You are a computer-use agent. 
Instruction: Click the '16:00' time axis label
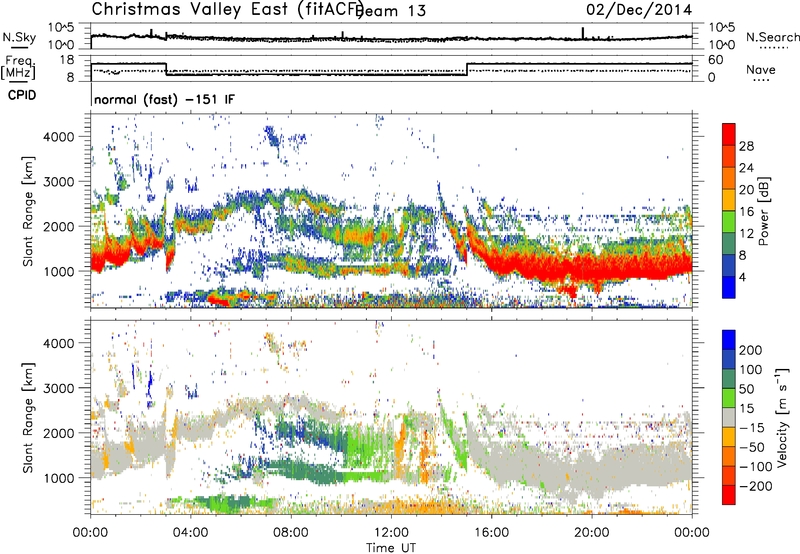(491, 533)
